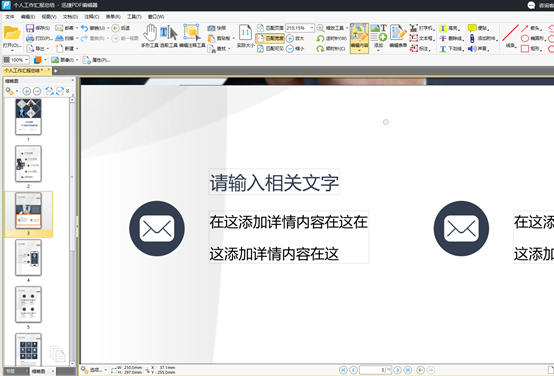The width and height of the screenshot is (554, 376).
Task: Go to the next page arrow
Action: point(397,370)
